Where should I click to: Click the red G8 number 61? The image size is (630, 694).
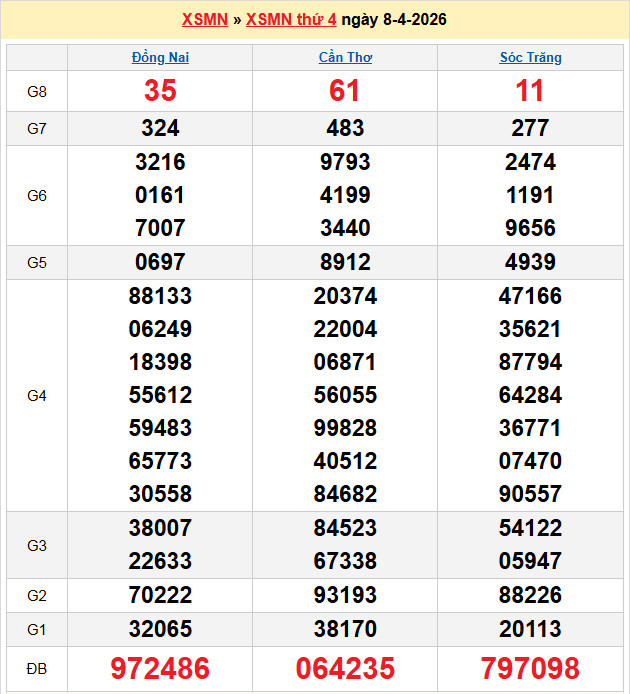[x=345, y=91]
